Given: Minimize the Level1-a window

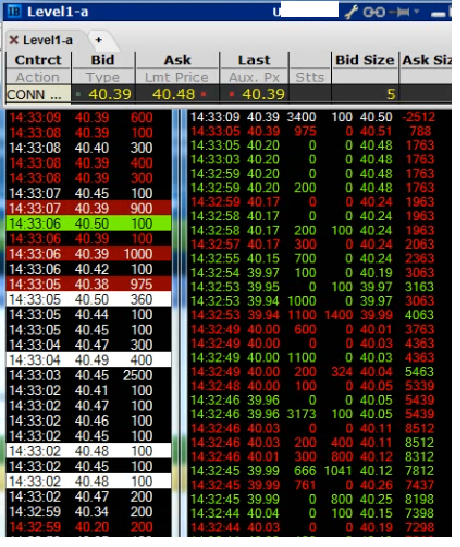Looking at the screenshot, I should 438,14.
